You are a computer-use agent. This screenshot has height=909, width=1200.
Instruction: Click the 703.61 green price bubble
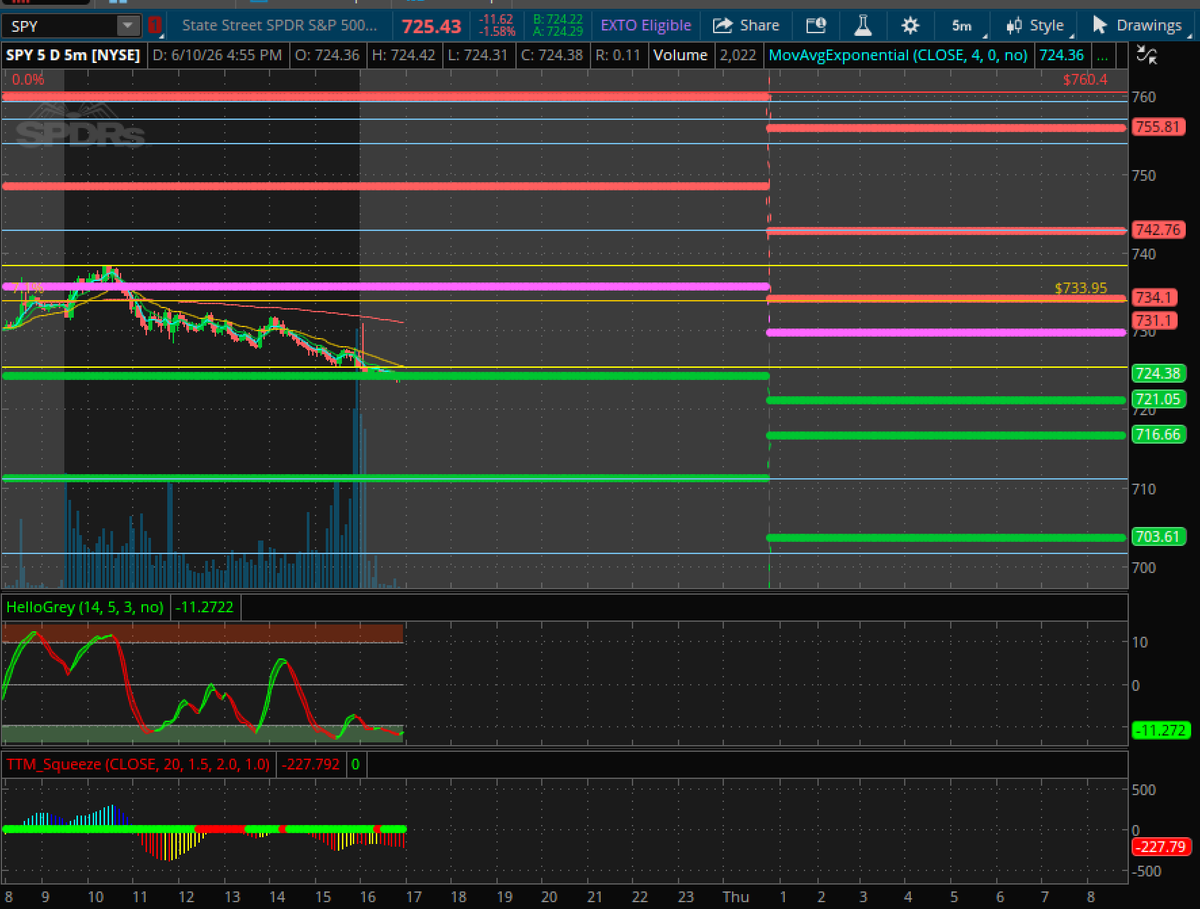click(x=1159, y=536)
